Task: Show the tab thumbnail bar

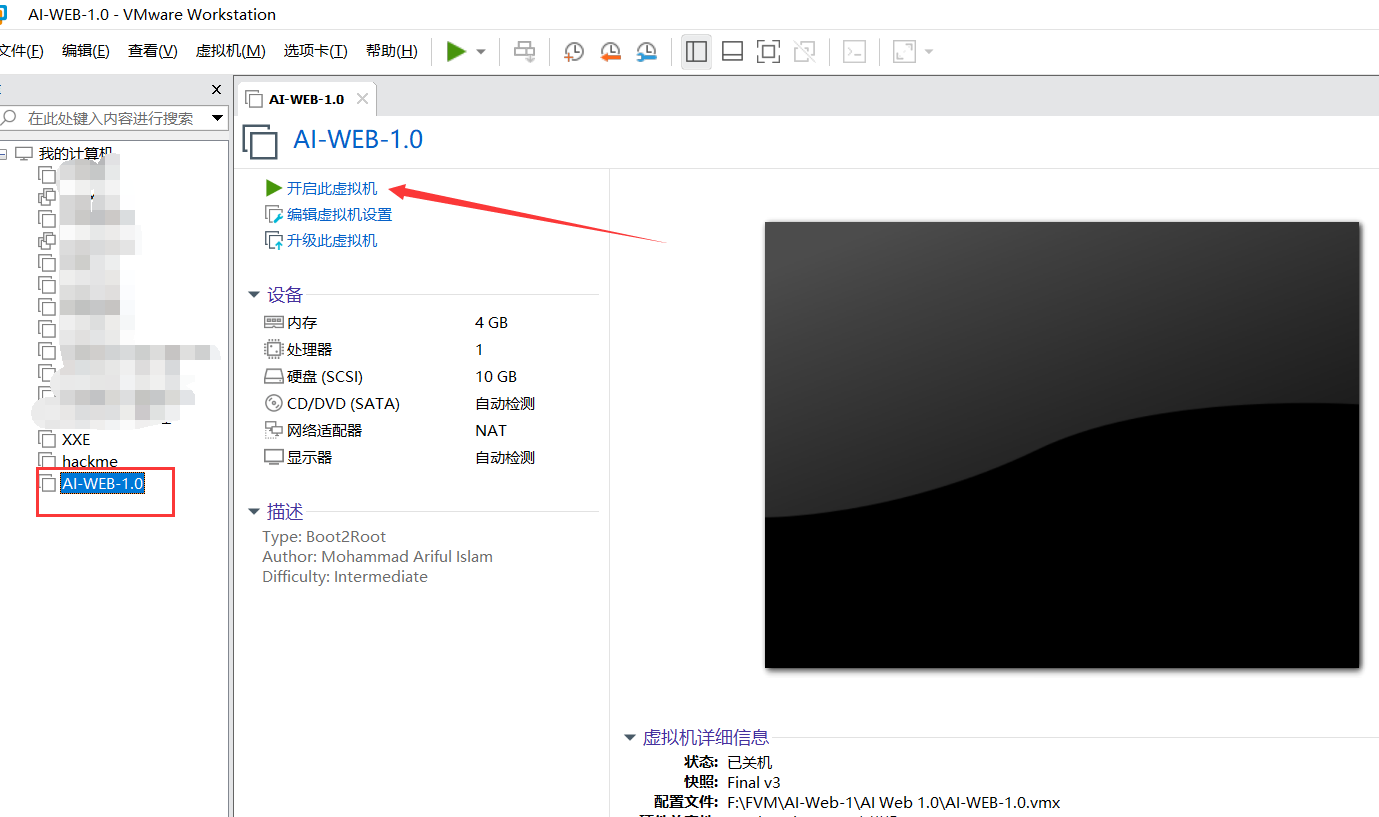Action: pos(732,51)
